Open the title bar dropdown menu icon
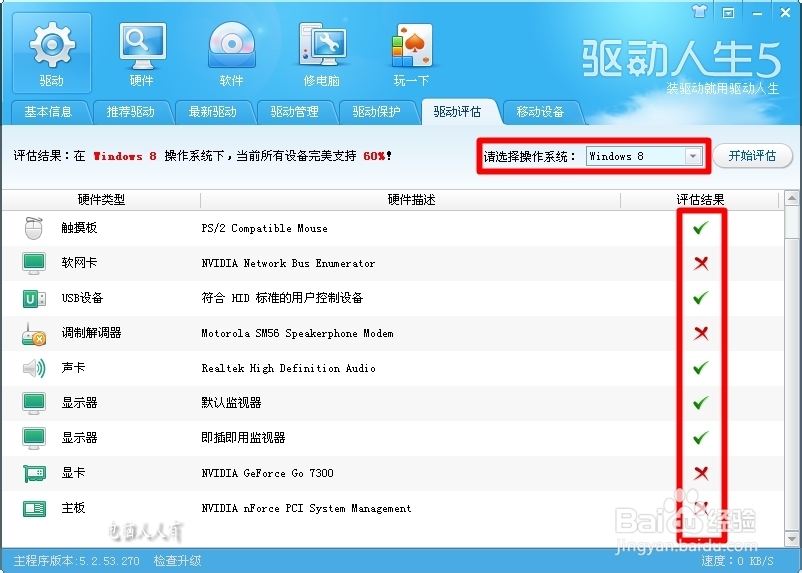 (728, 13)
